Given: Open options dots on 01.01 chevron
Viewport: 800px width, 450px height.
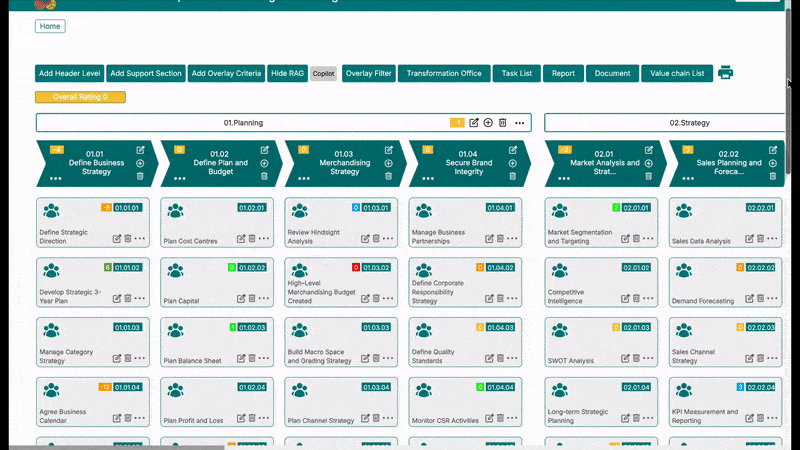Looking at the screenshot, I should coord(56,179).
